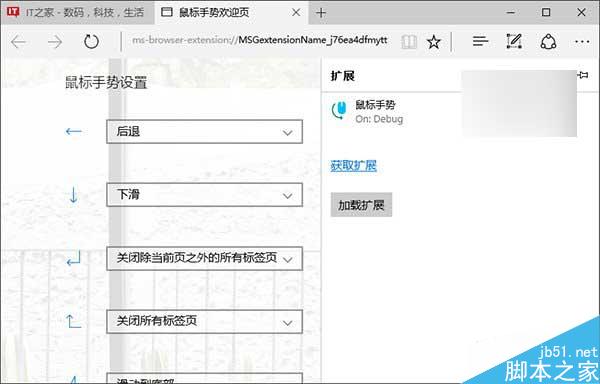The height and width of the screenshot is (384, 600).
Task: Expand the 关闭除当前页之外的所有标签页 dropdown
Action: (x=204, y=259)
